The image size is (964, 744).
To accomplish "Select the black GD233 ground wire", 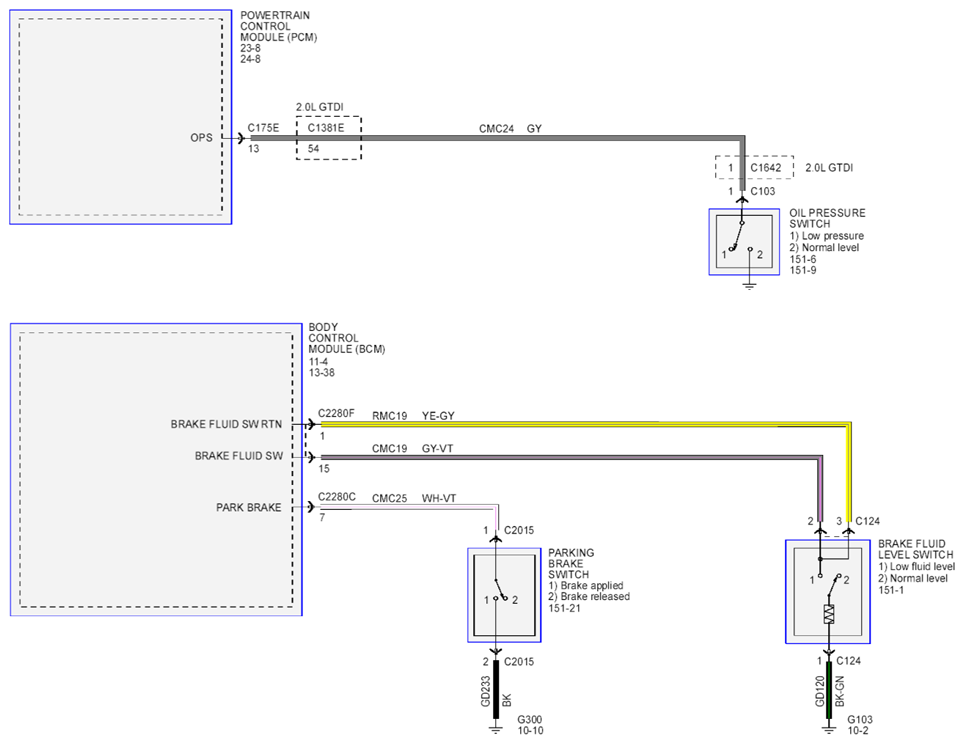I will click(x=496, y=689).
